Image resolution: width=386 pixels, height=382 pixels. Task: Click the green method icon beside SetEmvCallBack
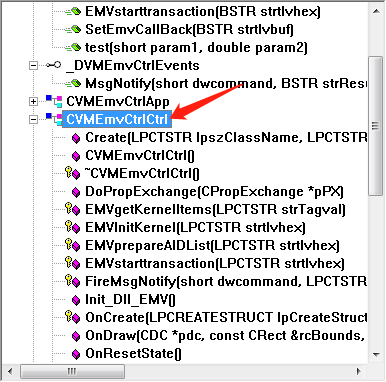73,30
